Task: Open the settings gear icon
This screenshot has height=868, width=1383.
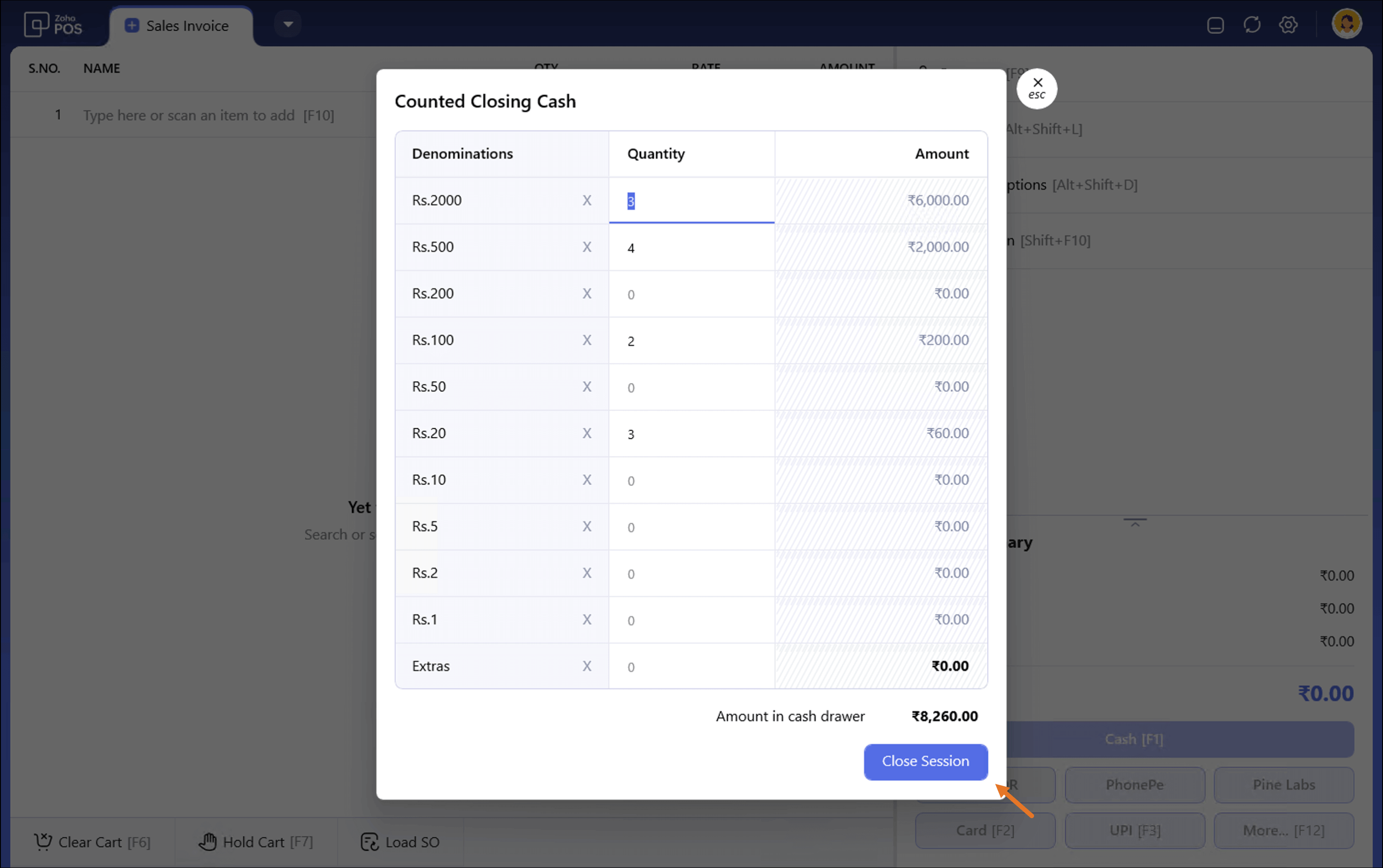Action: (1288, 25)
